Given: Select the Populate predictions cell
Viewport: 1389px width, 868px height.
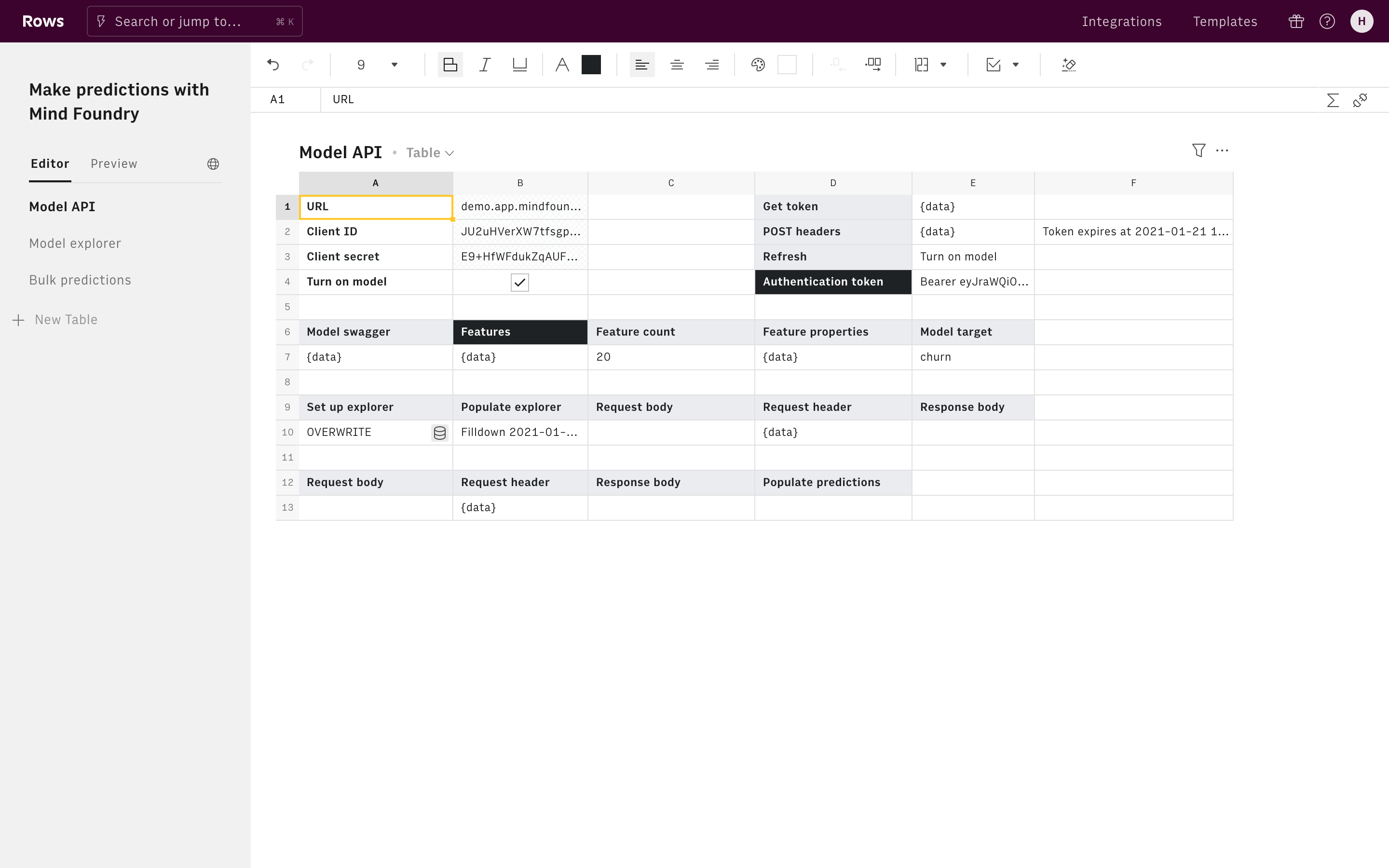Looking at the screenshot, I should click(x=833, y=482).
